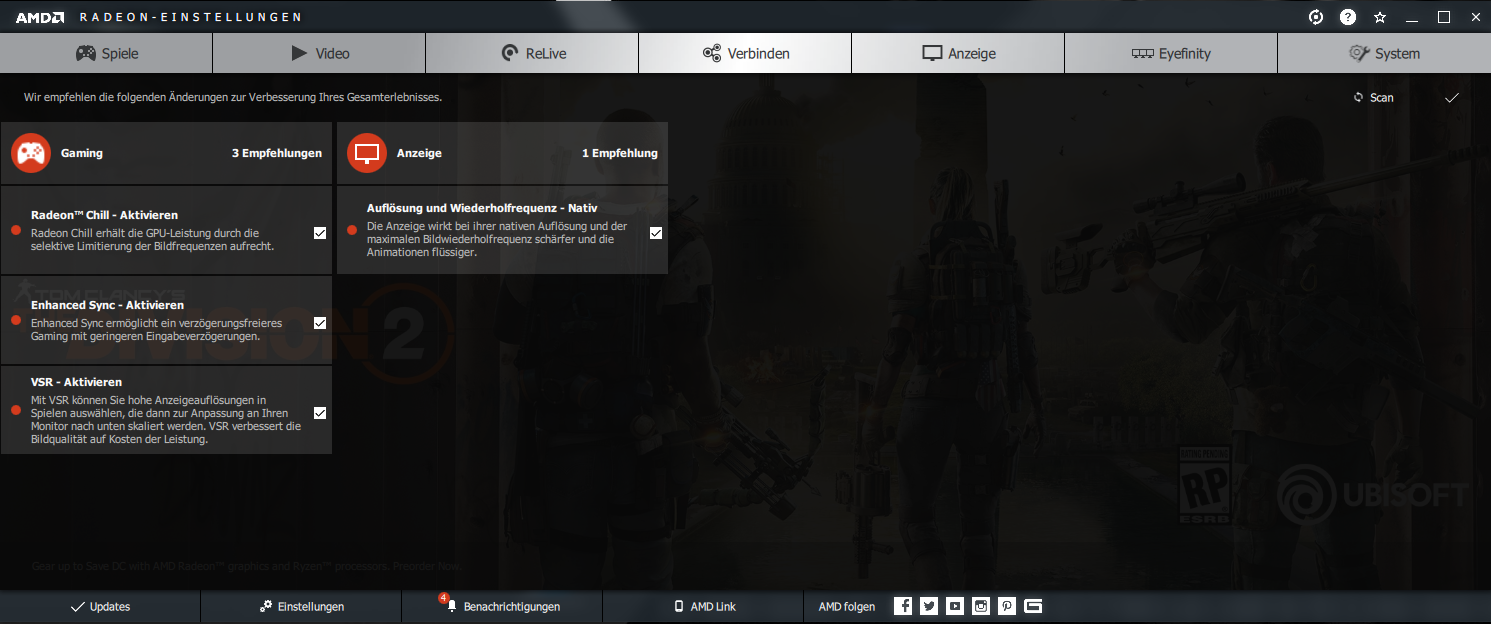
Task: Uncheck Auflösung und Wiederholfrequenz checkbox
Action: coord(656,233)
